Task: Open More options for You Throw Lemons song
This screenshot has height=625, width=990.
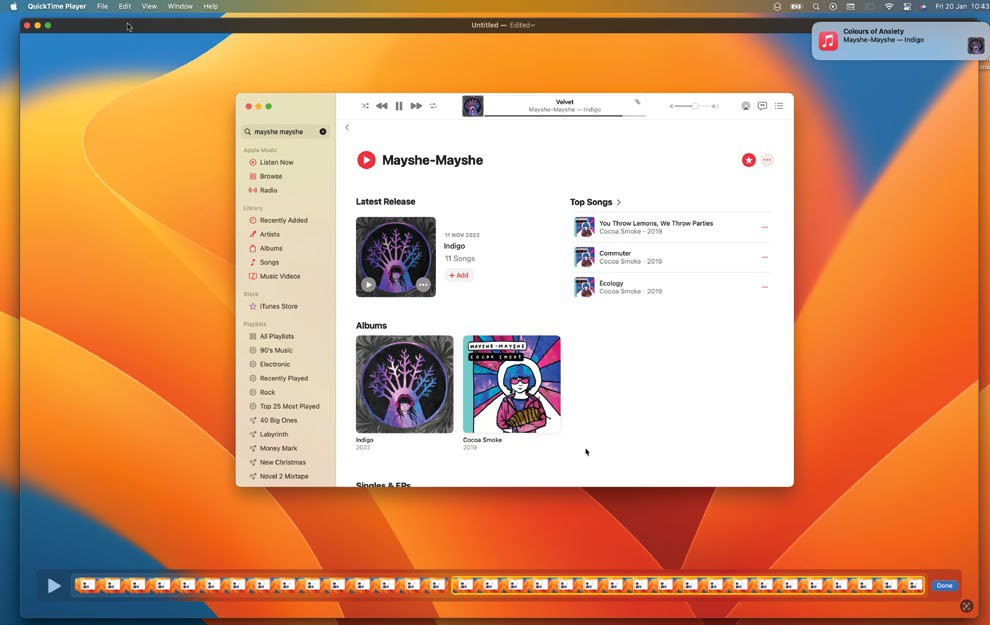Action: tap(765, 227)
